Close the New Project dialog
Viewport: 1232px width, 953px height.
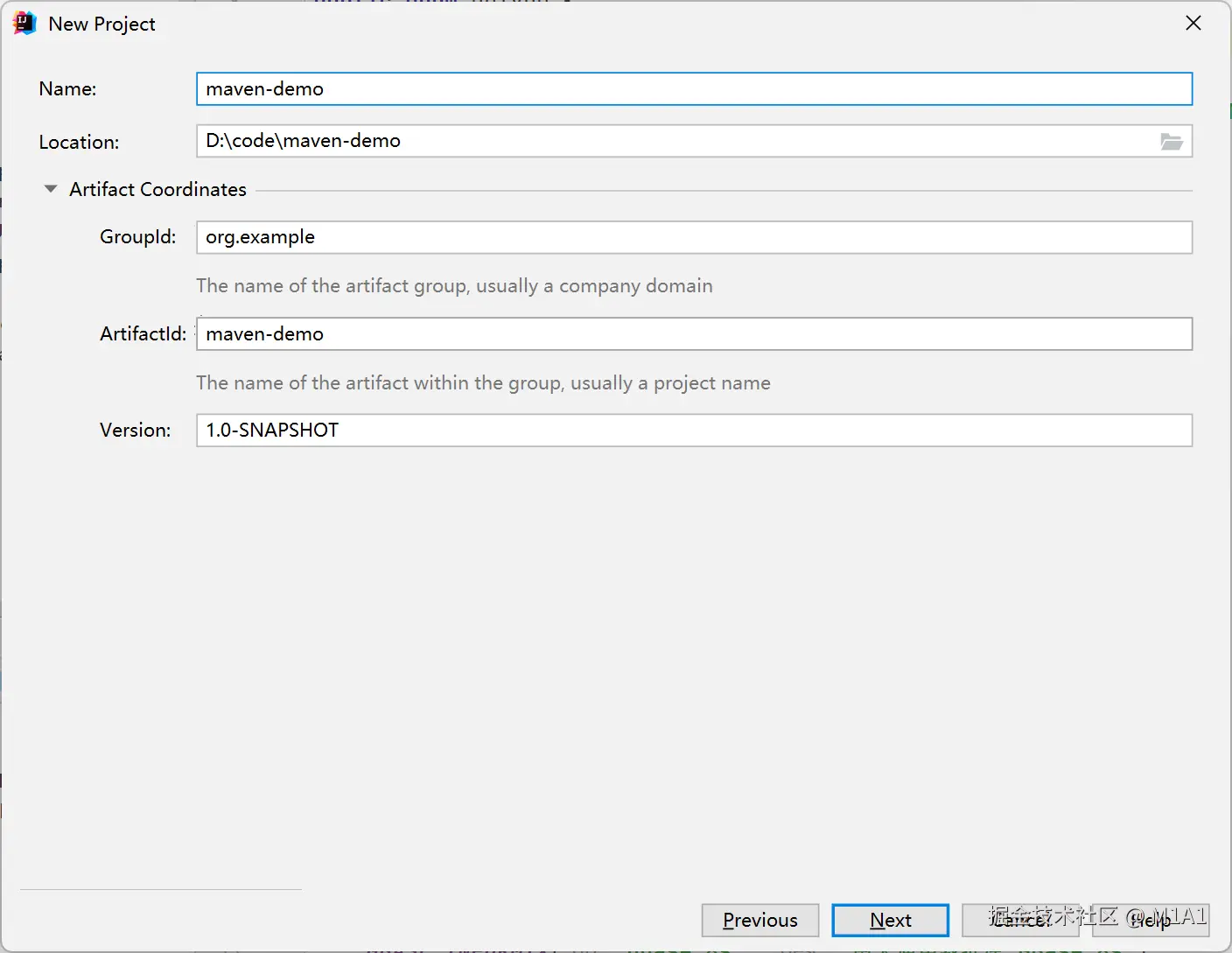pos(1193,24)
